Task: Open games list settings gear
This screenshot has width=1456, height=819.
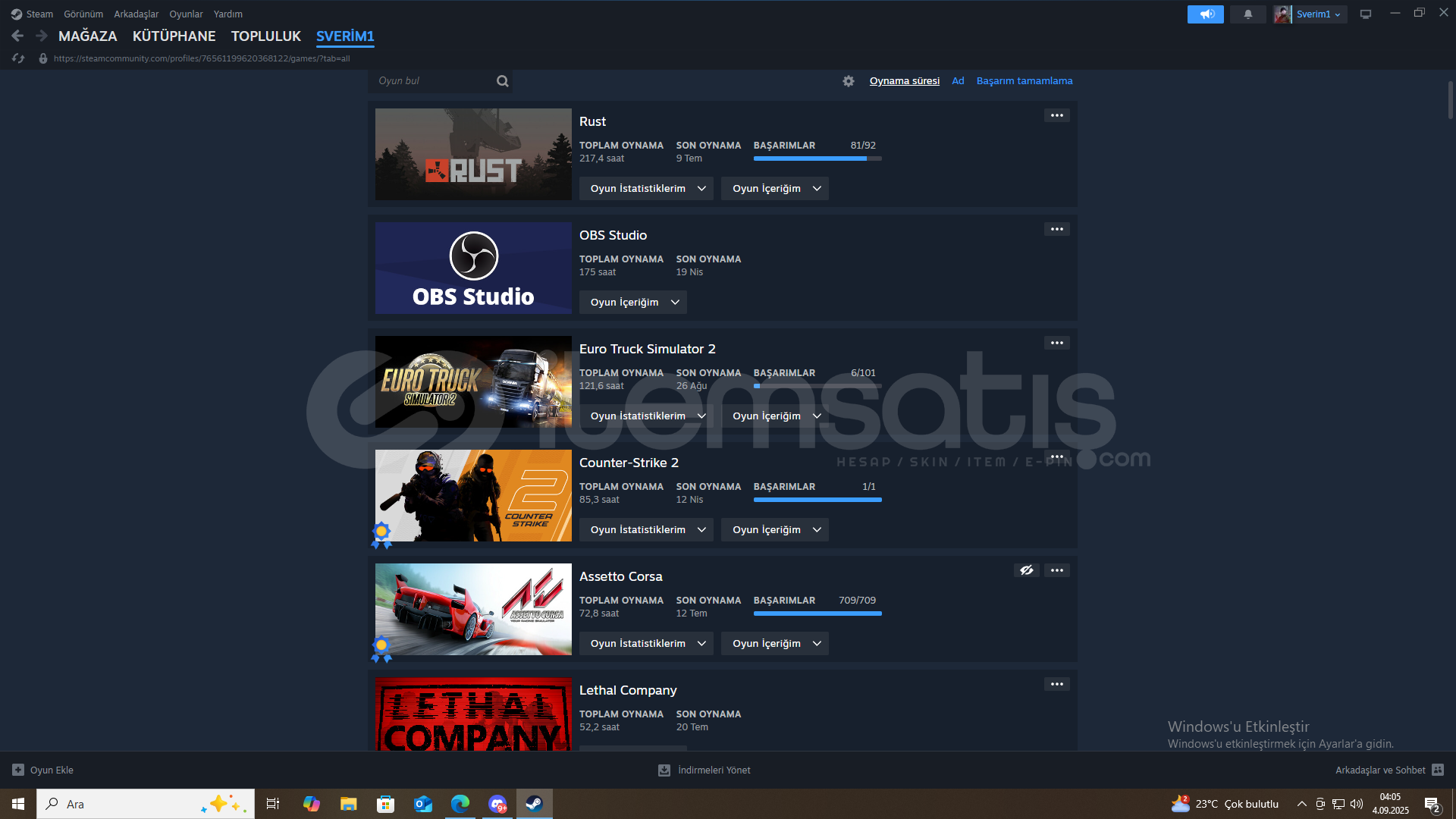Action: pyautogui.click(x=849, y=81)
